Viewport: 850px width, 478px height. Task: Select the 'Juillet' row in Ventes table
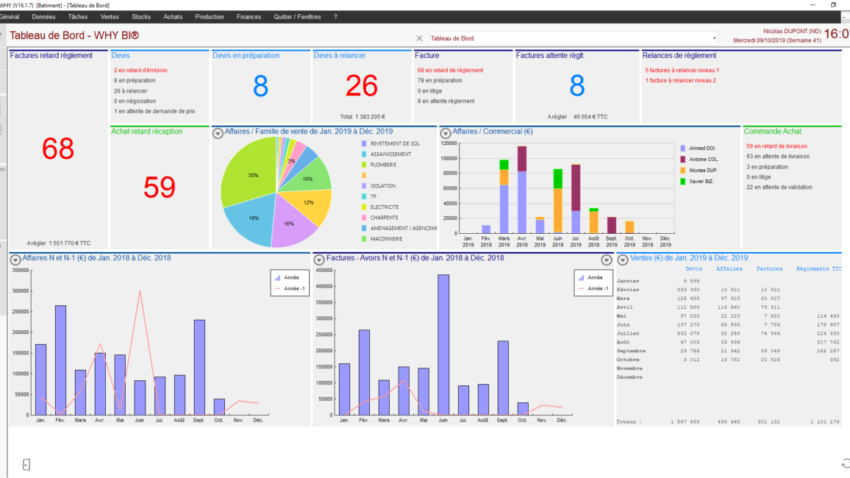tap(729, 333)
